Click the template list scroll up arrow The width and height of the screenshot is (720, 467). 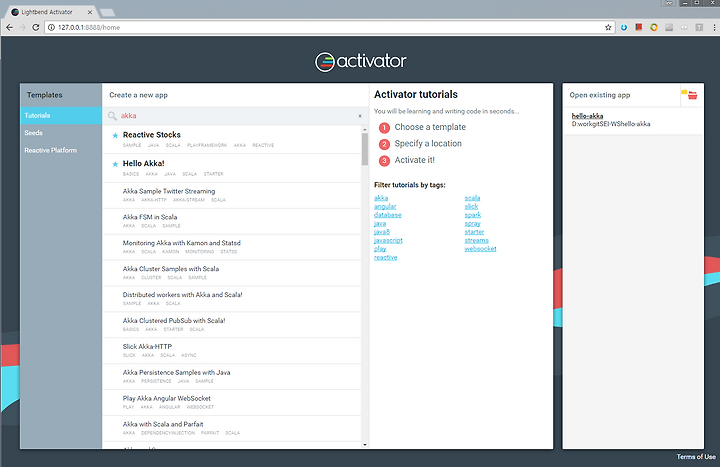tap(365, 129)
